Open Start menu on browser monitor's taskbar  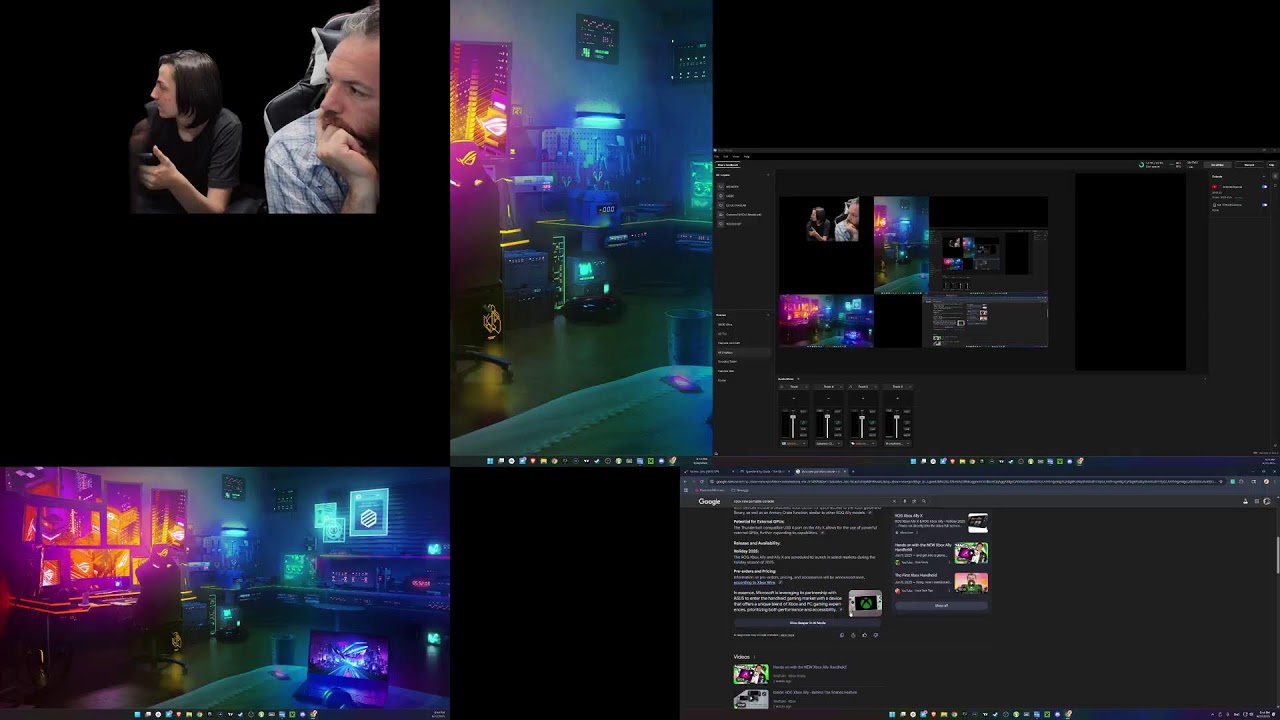click(892, 714)
